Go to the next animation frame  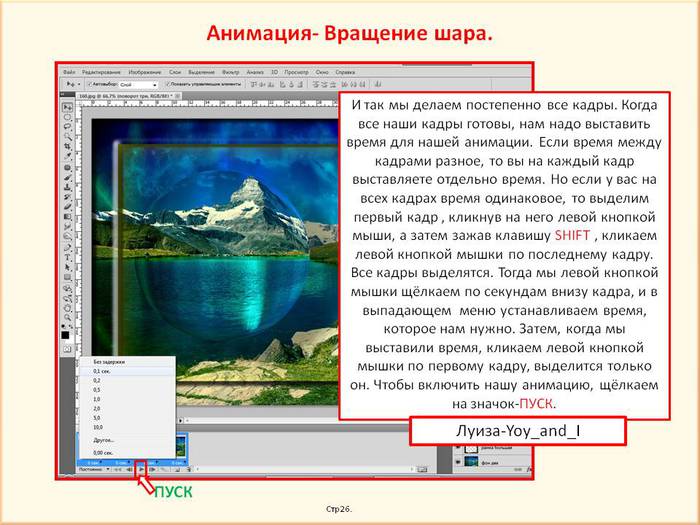tap(153, 469)
